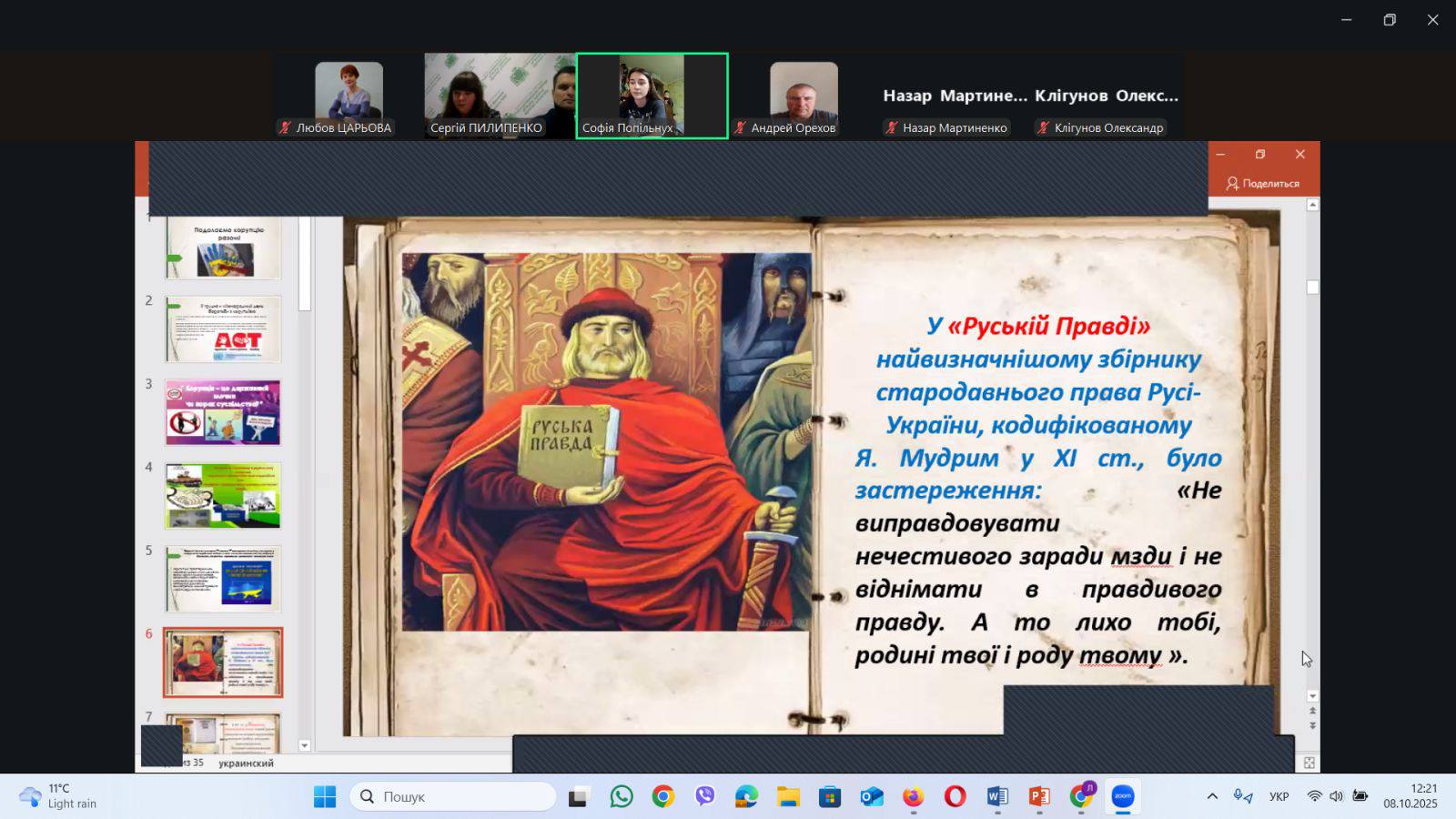Open PowerPoint from the taskbar

tap(1038, 796)
